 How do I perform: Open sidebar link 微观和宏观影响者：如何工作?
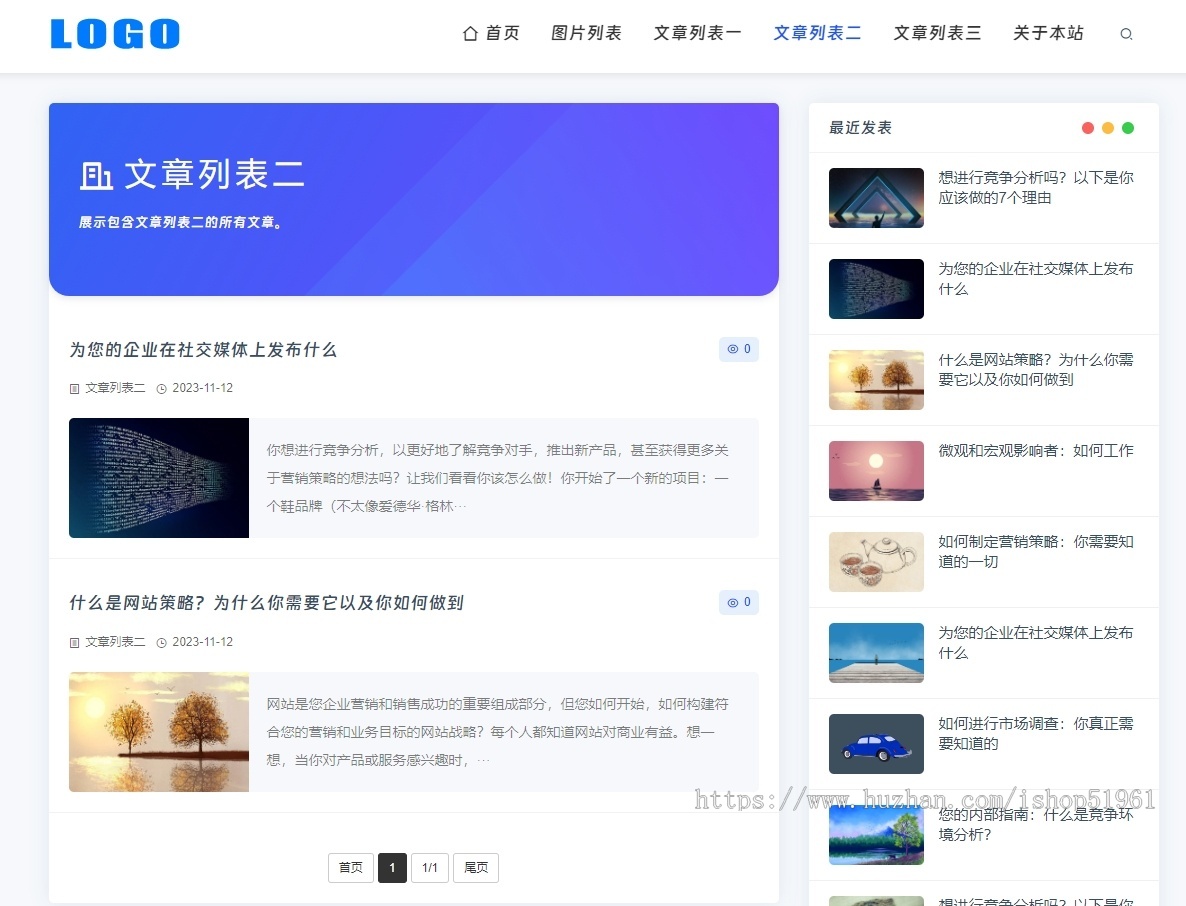tap(1035, 451)
